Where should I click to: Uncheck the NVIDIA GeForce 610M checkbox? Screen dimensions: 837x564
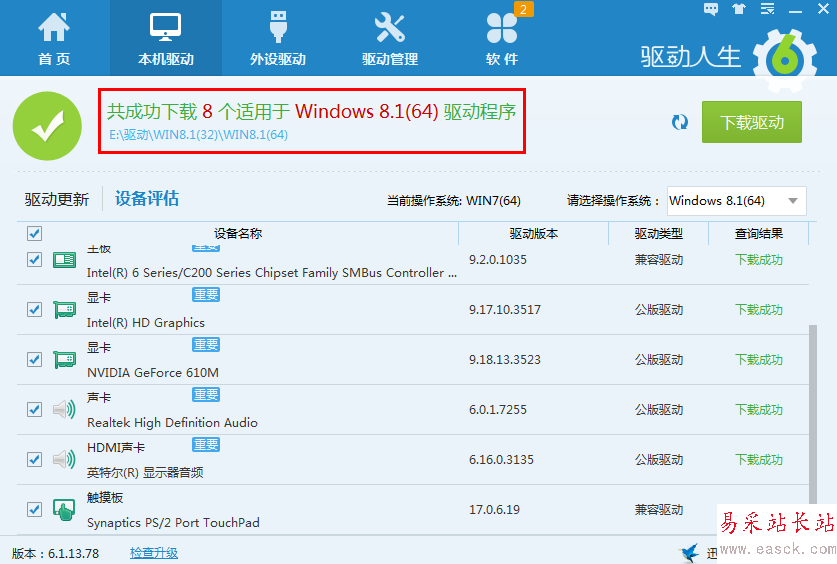pos(34,360)
